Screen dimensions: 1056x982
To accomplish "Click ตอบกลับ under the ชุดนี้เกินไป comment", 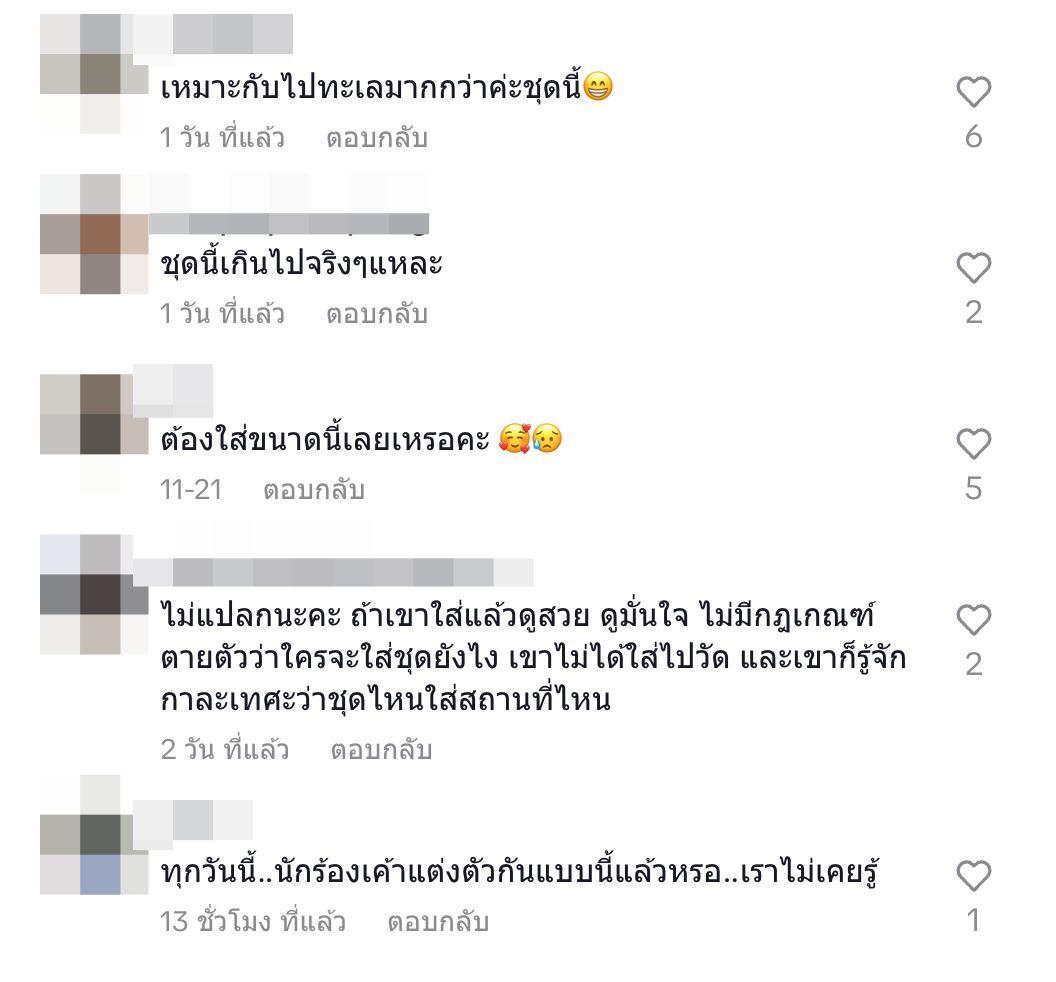I will click(x=377, y=314).
